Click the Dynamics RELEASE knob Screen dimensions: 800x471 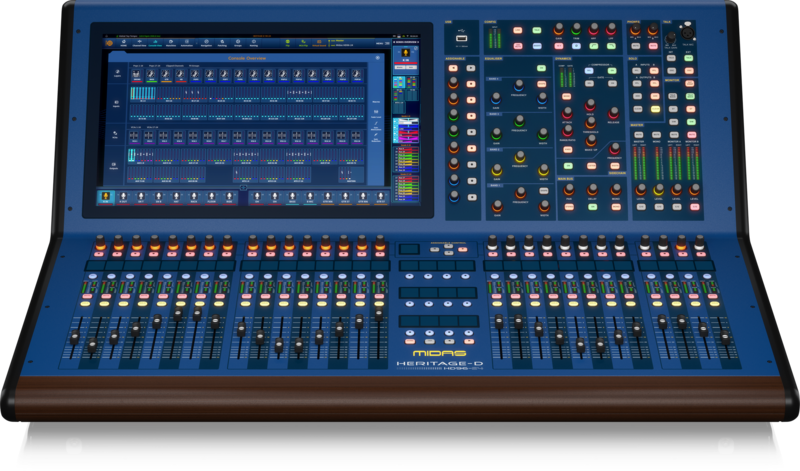(613, 113)
